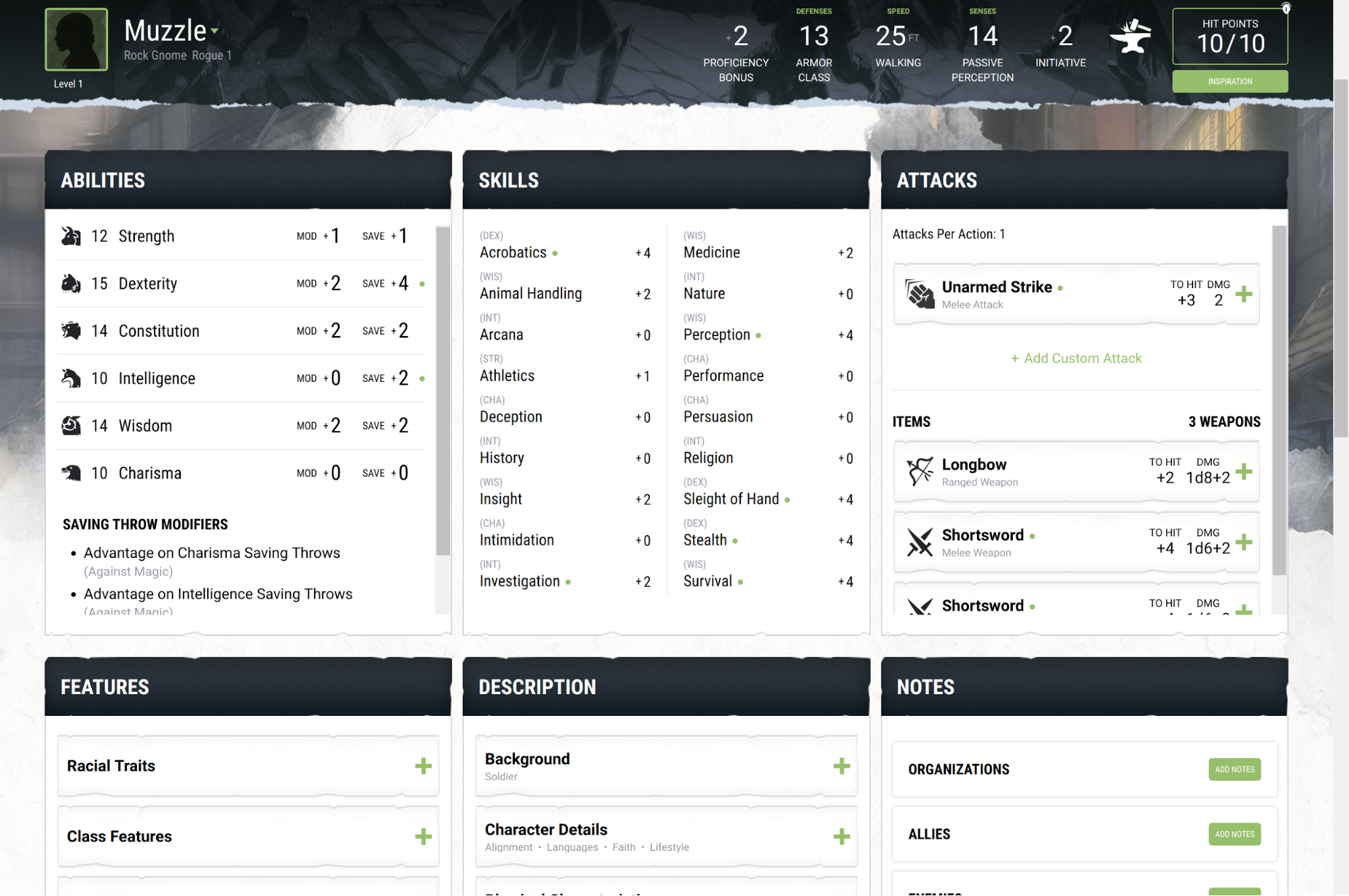Expand the Background description section

click(845, 764)
